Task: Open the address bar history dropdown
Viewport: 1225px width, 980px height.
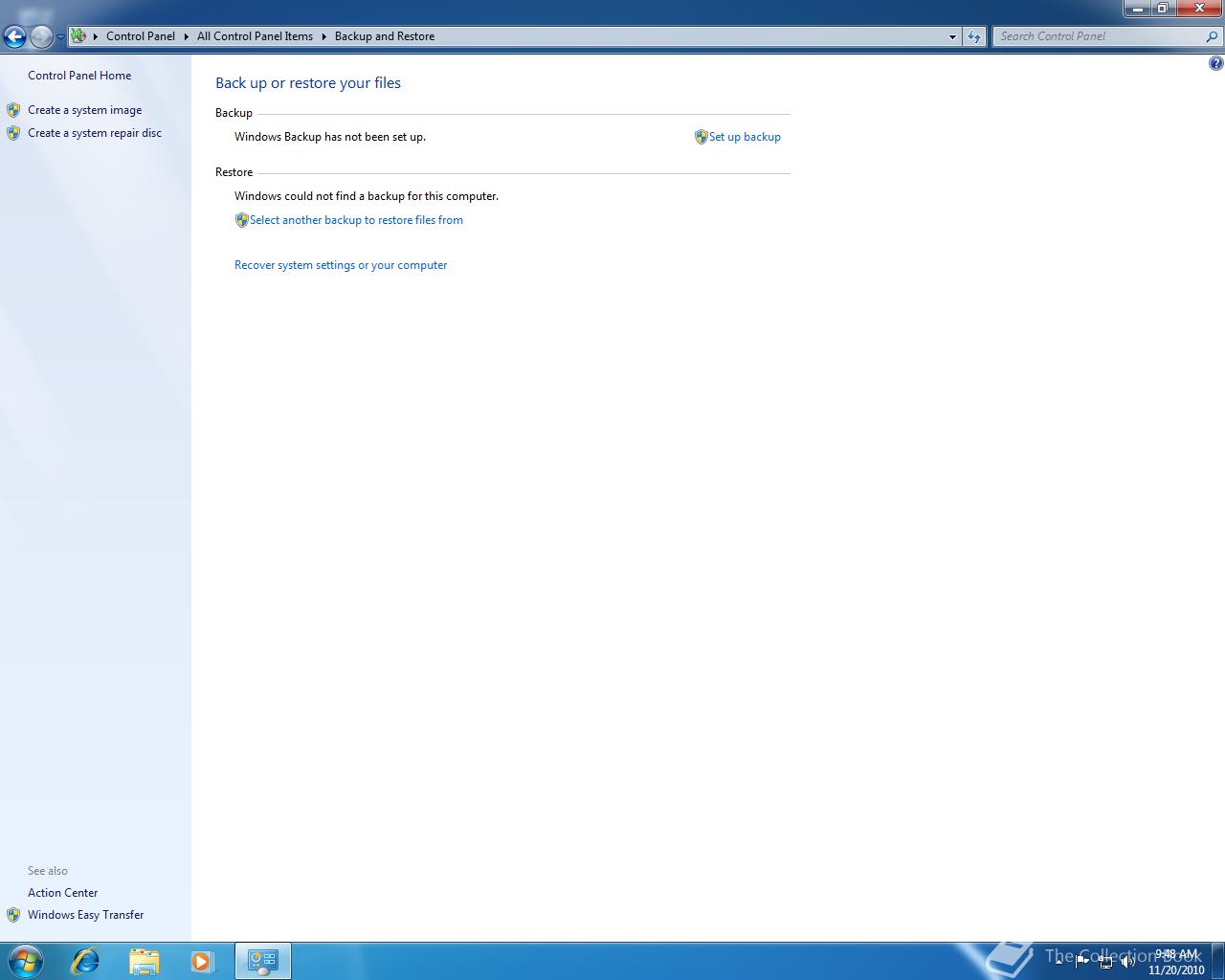Action: point(952,36)
